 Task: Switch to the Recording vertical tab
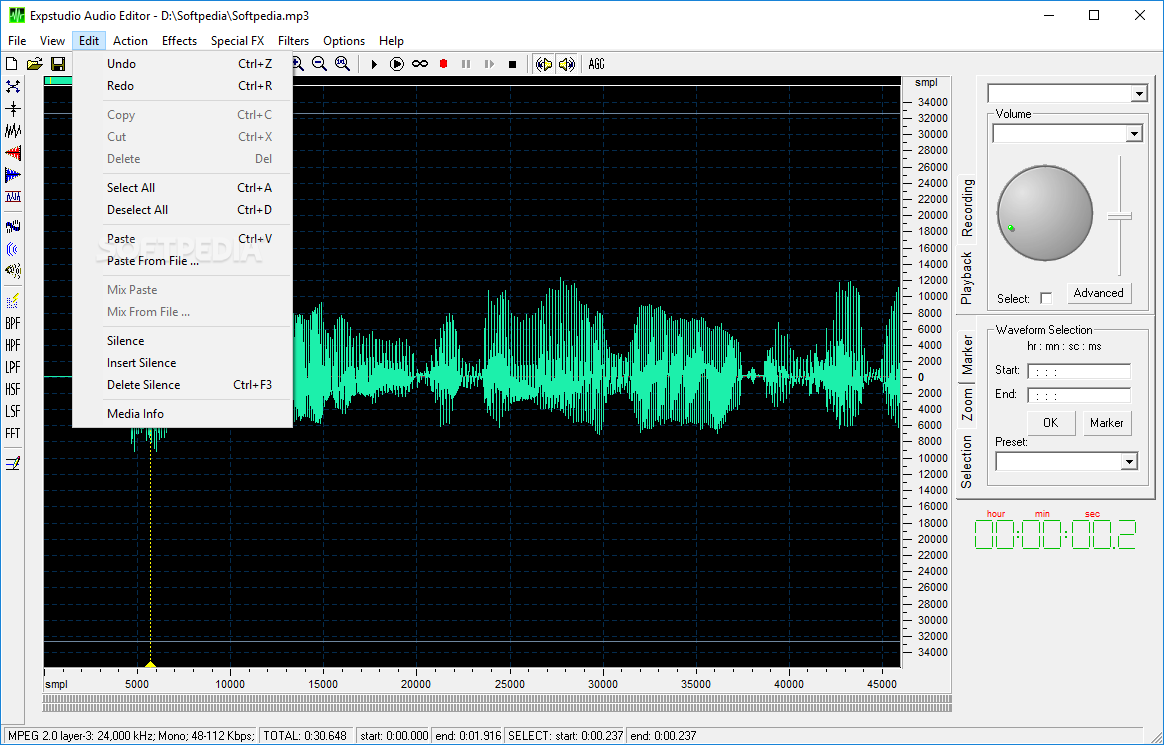(x=967, y=209)
